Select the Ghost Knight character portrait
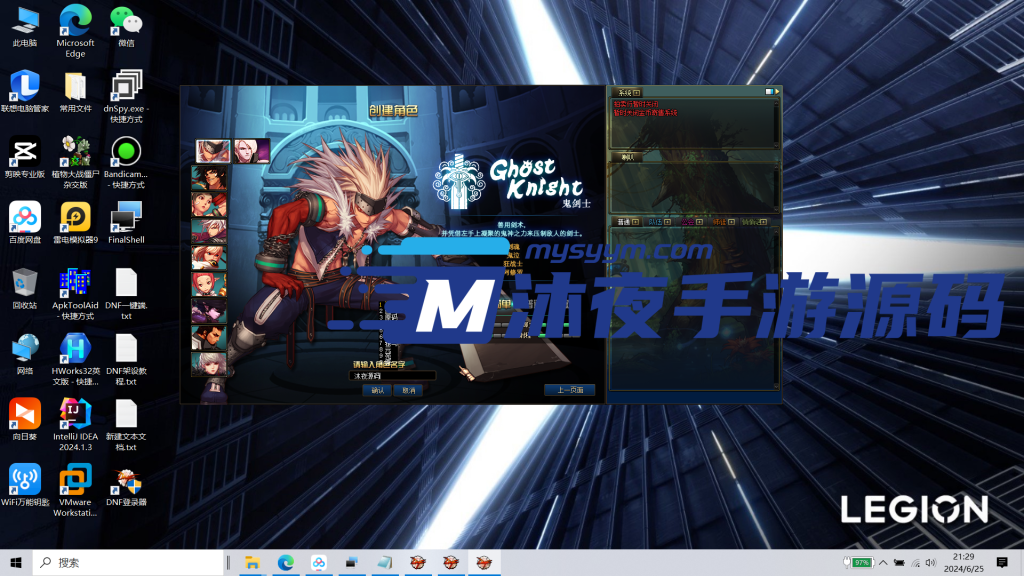 [x=211, y=151]
